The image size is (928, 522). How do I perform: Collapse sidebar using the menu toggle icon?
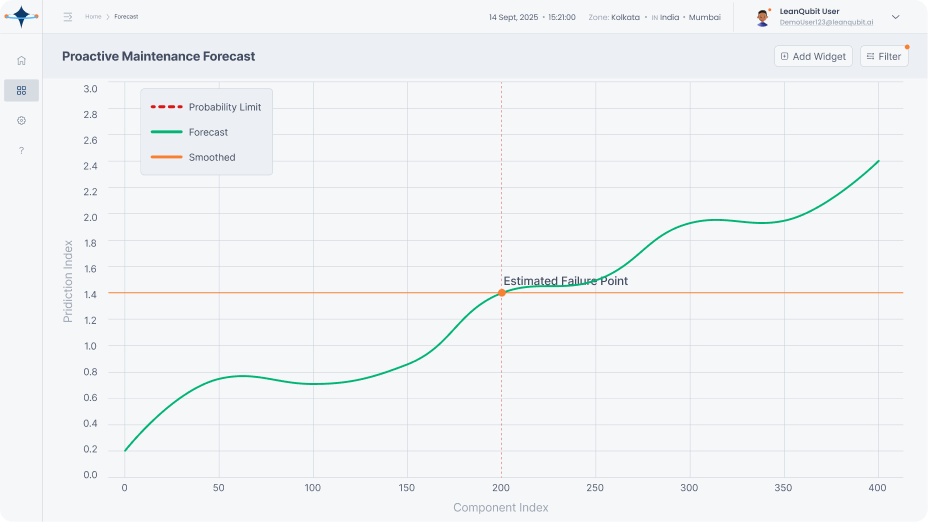(x=68, y=17)
